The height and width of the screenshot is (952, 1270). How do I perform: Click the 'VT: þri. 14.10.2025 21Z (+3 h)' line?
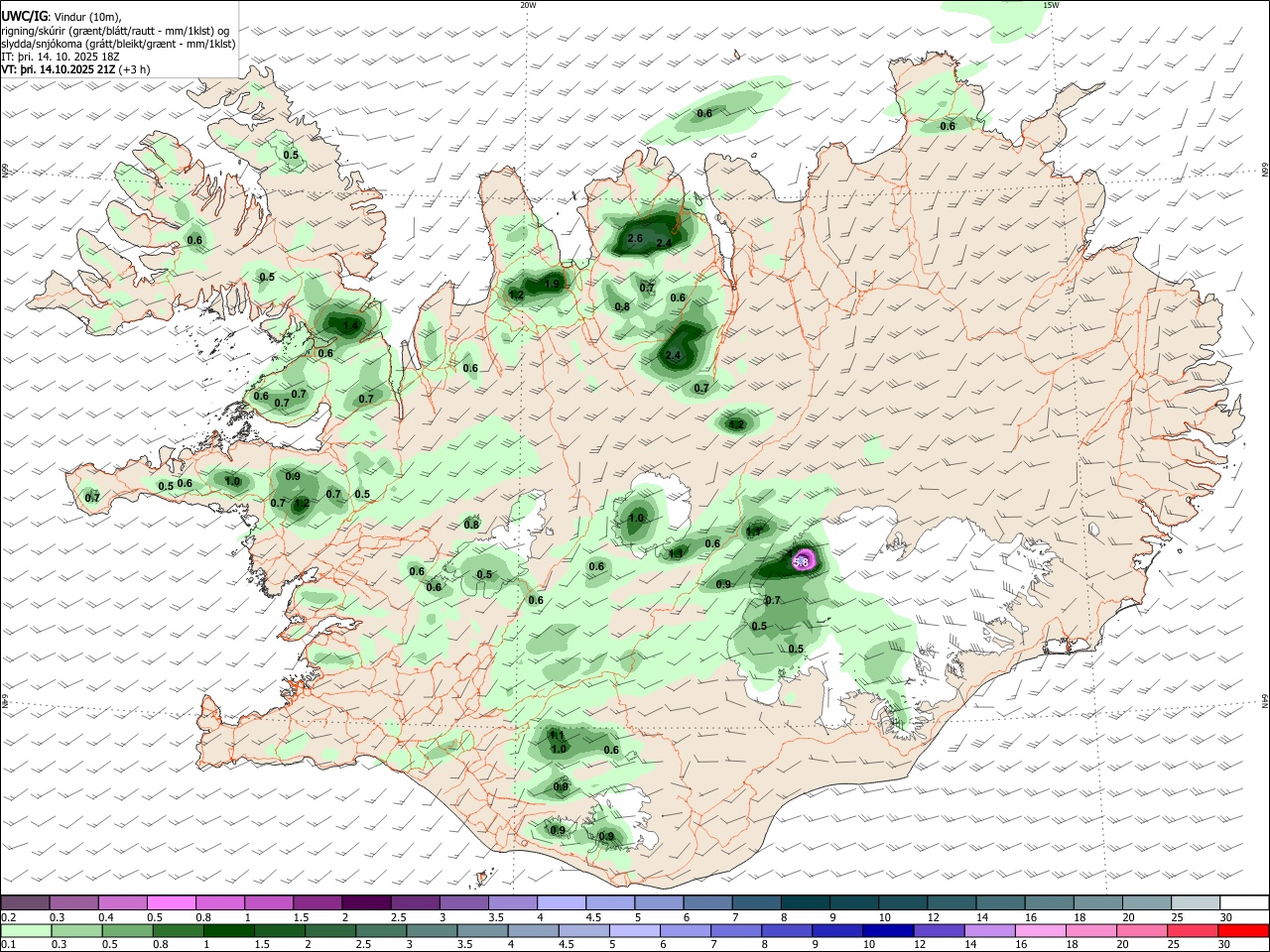click(x=75, y=69)
